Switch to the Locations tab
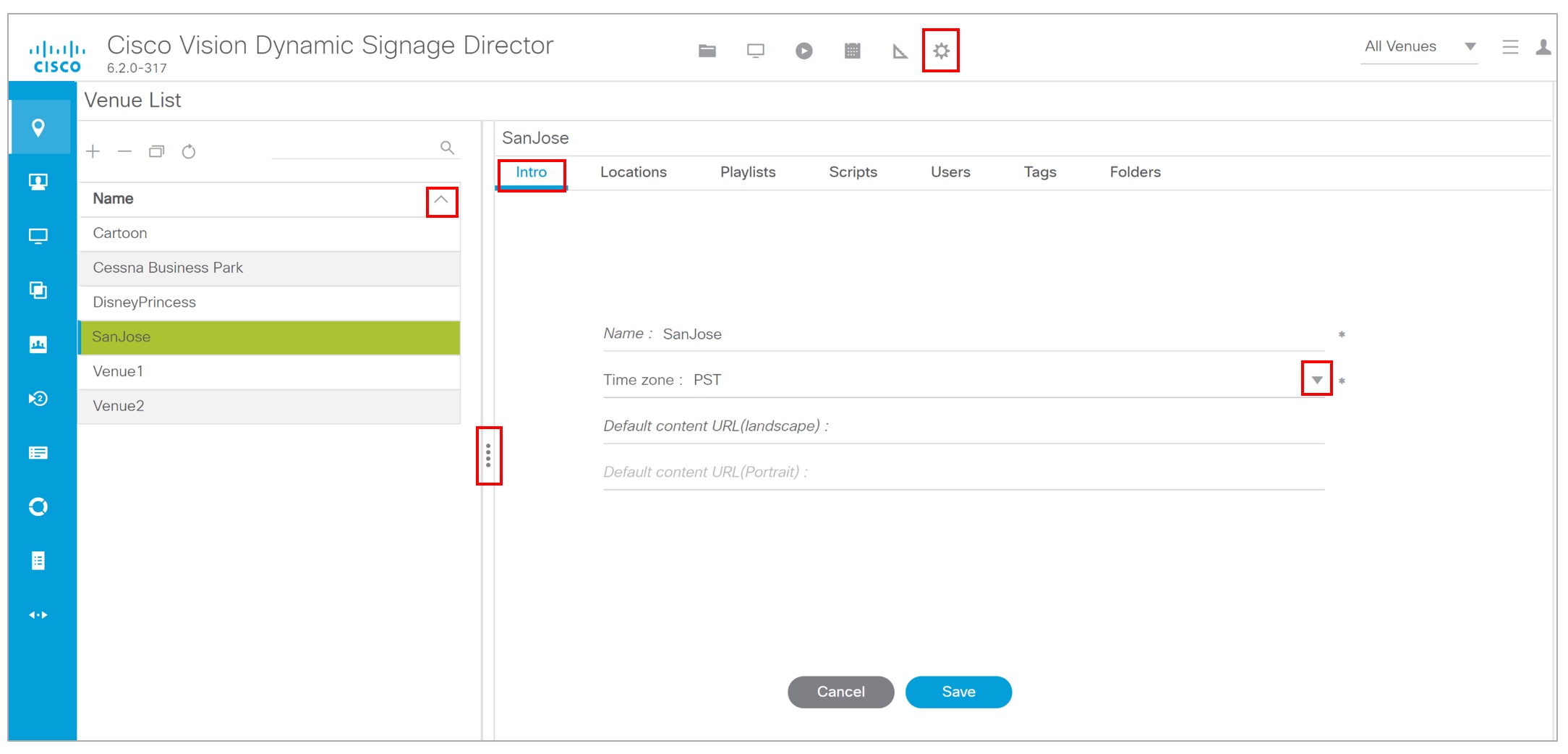The width and height of the screenshot is (1568, 754). 634,172
